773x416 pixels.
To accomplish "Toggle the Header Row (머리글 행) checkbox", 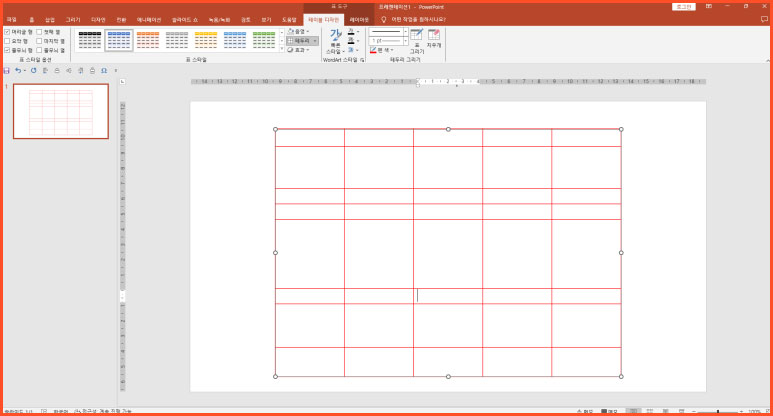I will click(x=7, y=32).
